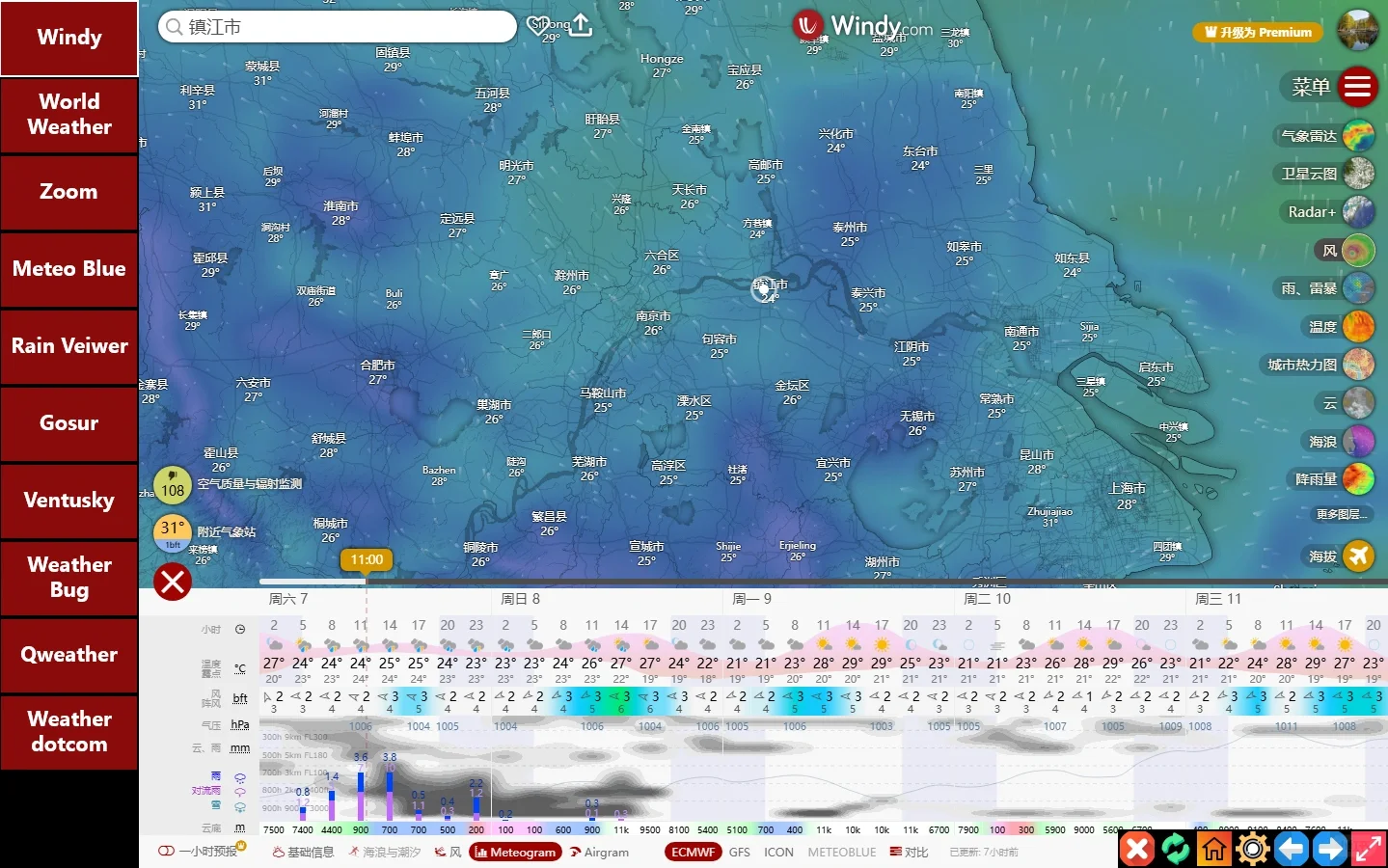Toggle the mm rain unit

[x=240, y=748]
